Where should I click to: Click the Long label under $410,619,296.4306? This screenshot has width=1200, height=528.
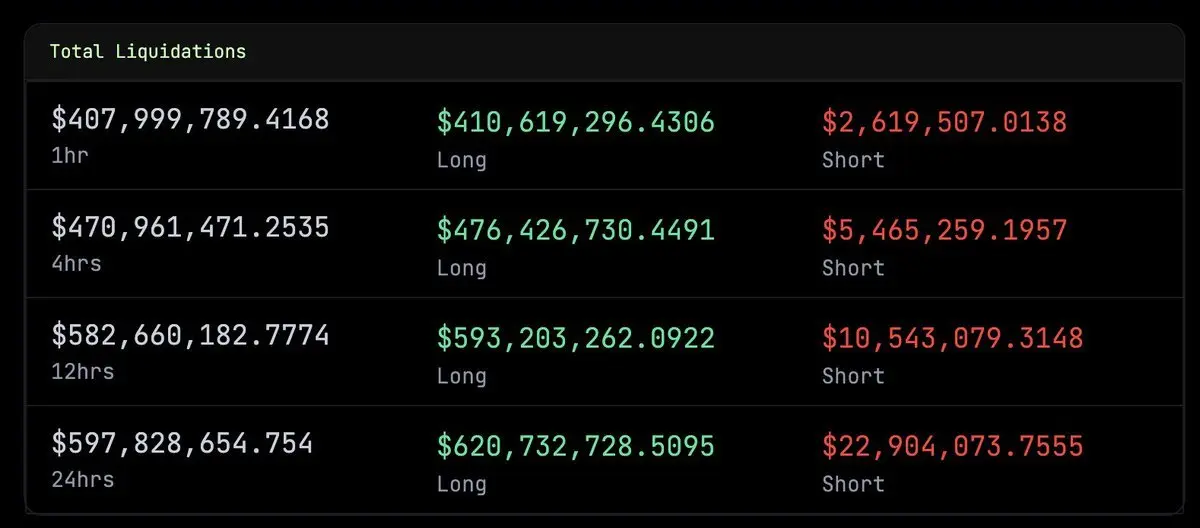pos(462,160)
